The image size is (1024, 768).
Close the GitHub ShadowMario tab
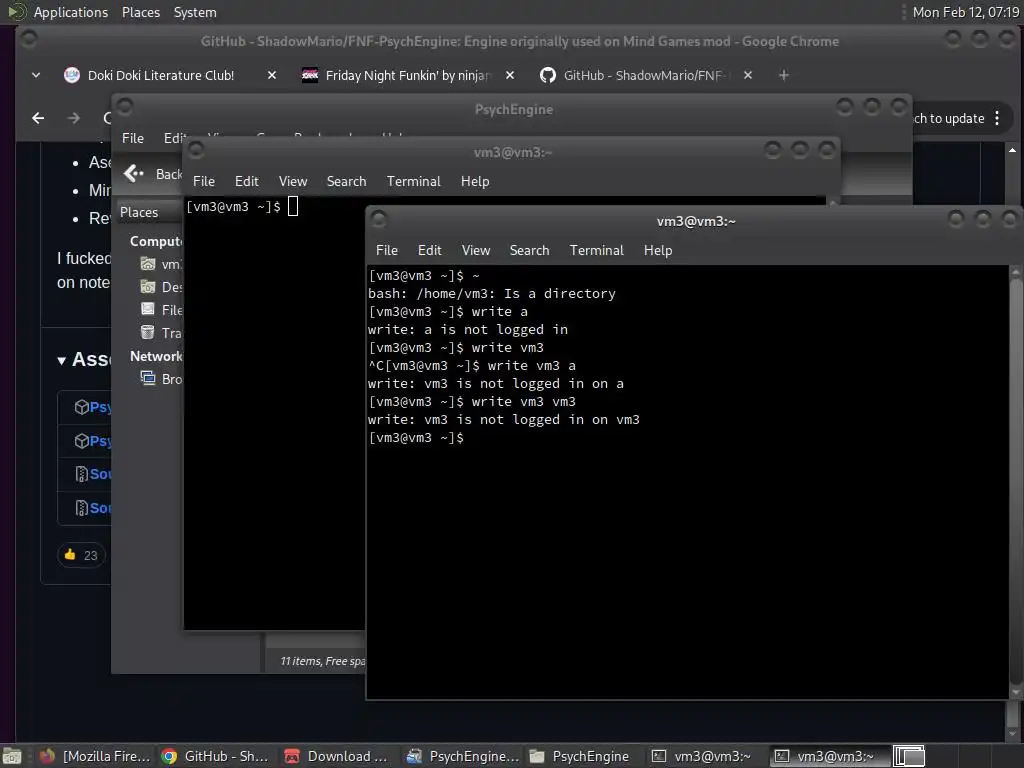point(748,75)
